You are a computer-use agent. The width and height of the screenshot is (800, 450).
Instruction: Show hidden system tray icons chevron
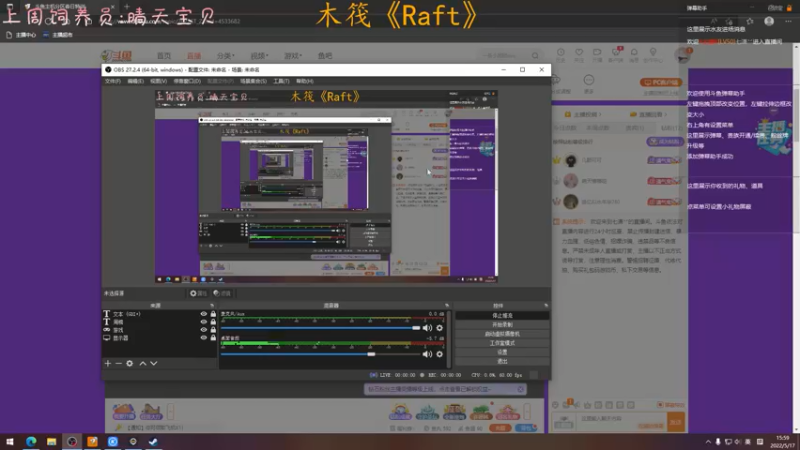[708, 442]
